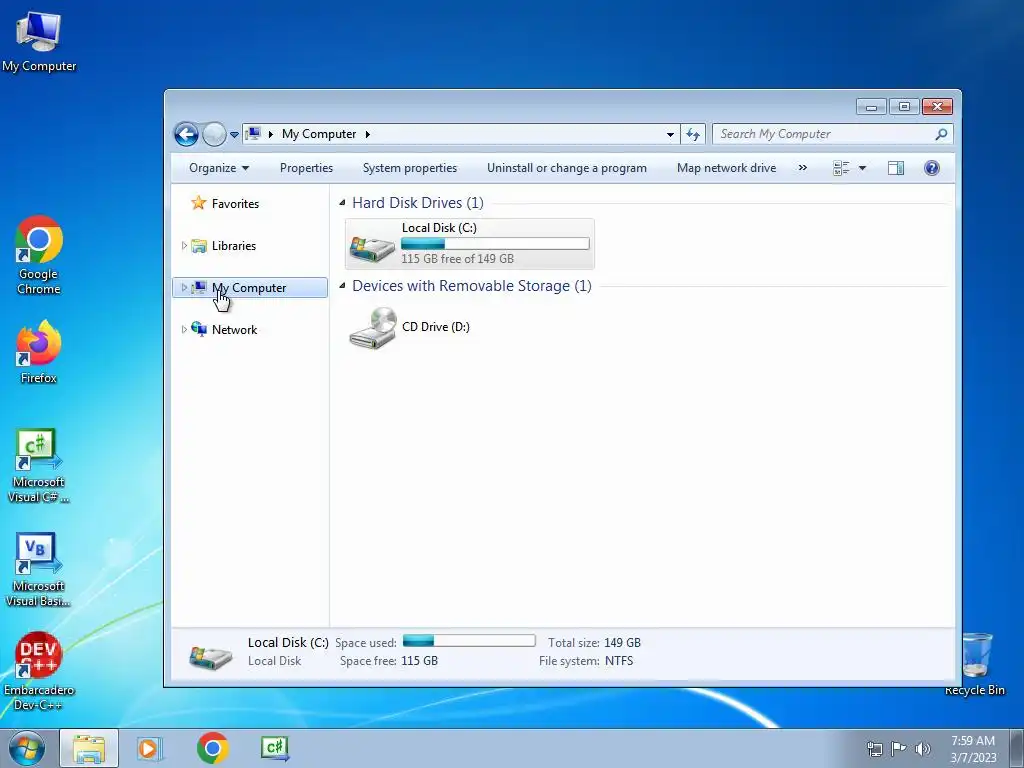The width and height of the screenshot is (1024, 768).
Task: Open the Action Center flag tray icon
Action: (x=899, y=749)
